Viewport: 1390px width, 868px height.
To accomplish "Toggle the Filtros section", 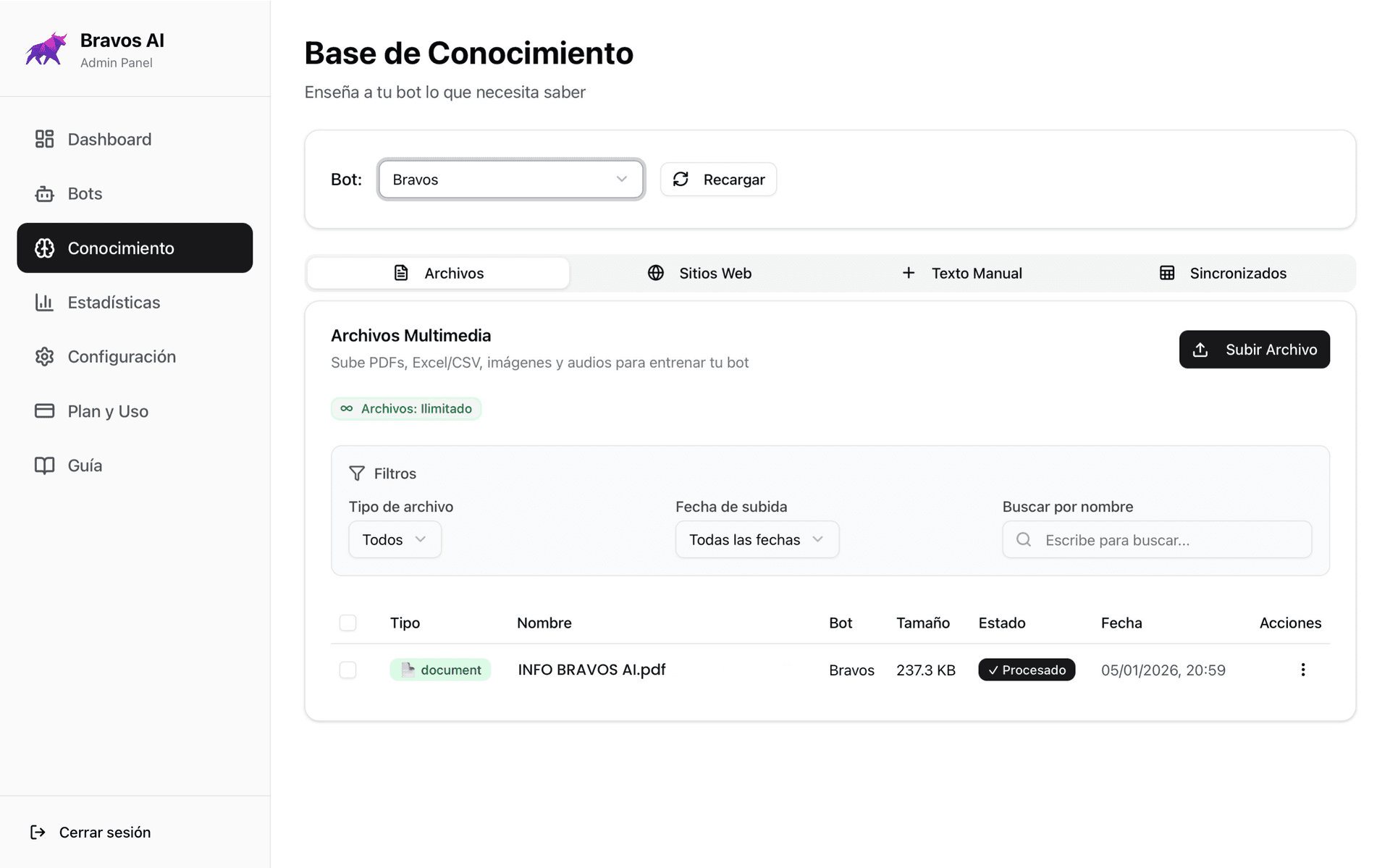I will coord(383,473).
